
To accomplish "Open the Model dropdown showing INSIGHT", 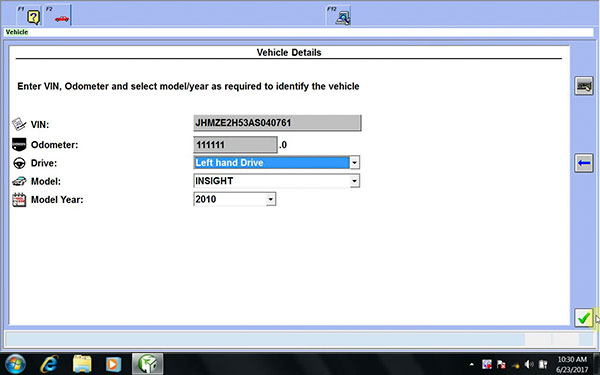I will [277, 181].
